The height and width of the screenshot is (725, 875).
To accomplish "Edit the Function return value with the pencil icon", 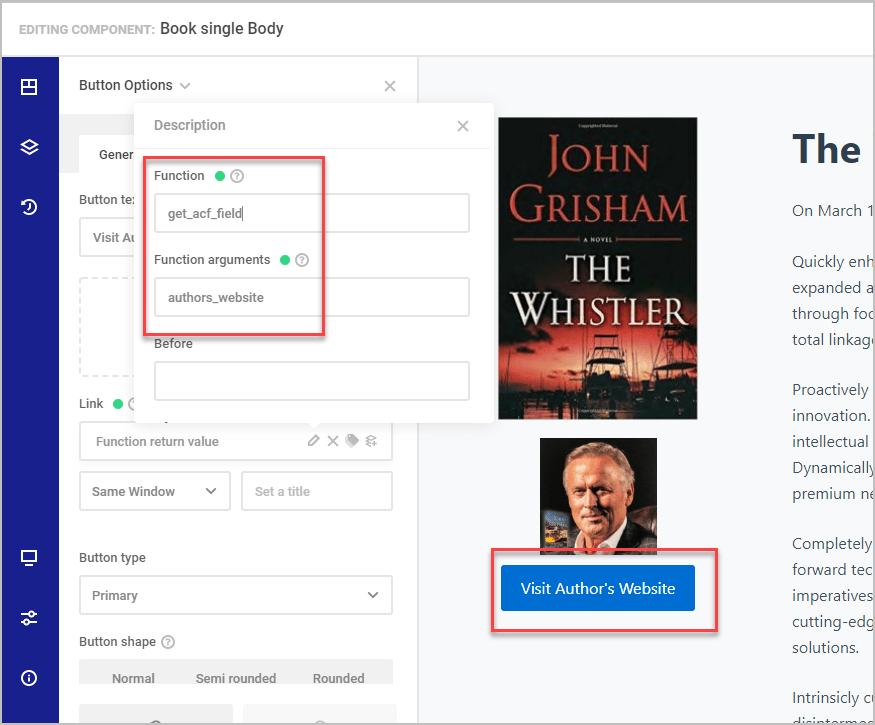I will click(313, 441).
